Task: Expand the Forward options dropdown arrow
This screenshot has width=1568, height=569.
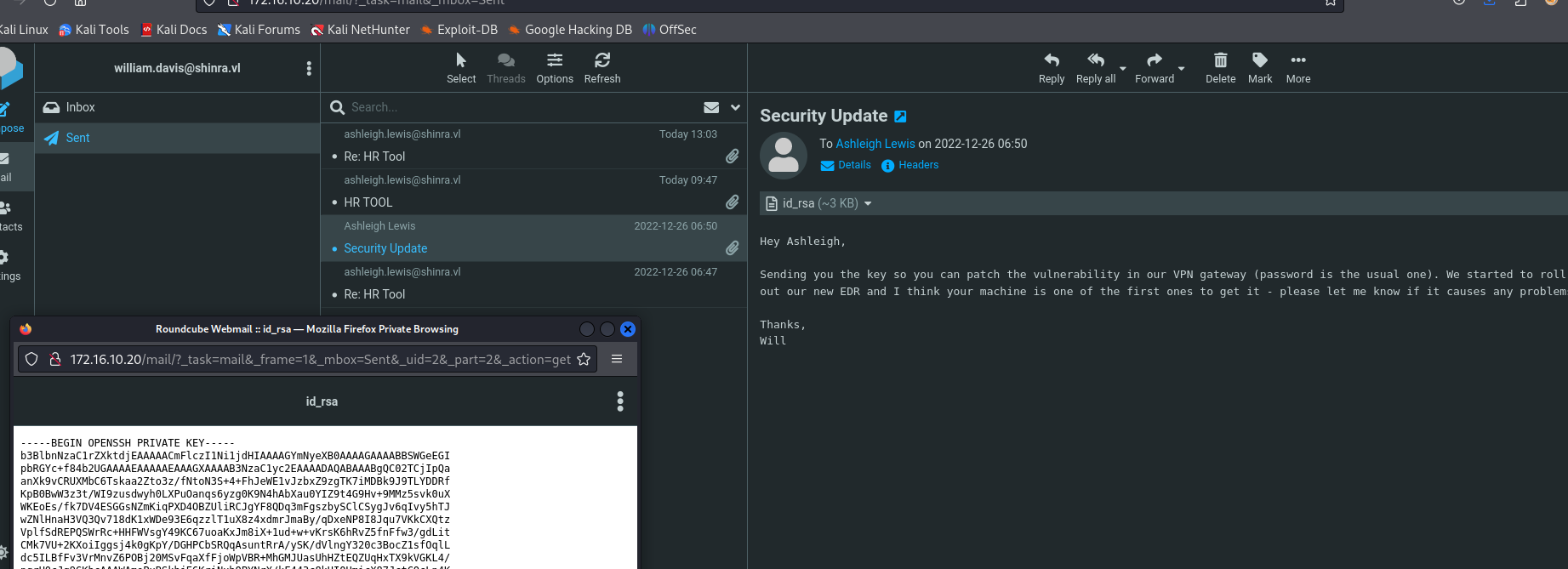Action: pos(1181,68)
